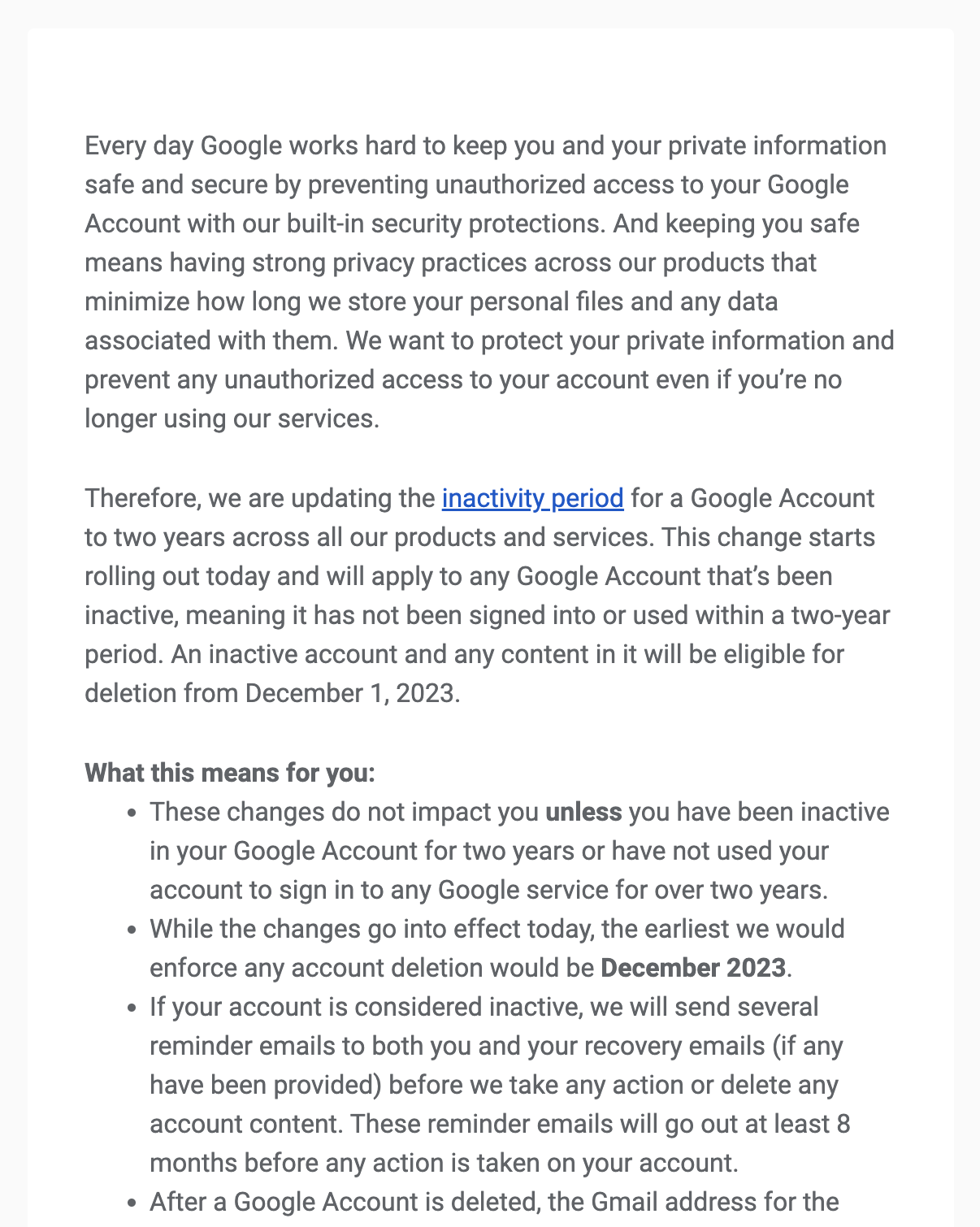Click the first bullet point's dot marker
Image resolution: width=980 pixels, height=1227 pixels.
(132, 813)
